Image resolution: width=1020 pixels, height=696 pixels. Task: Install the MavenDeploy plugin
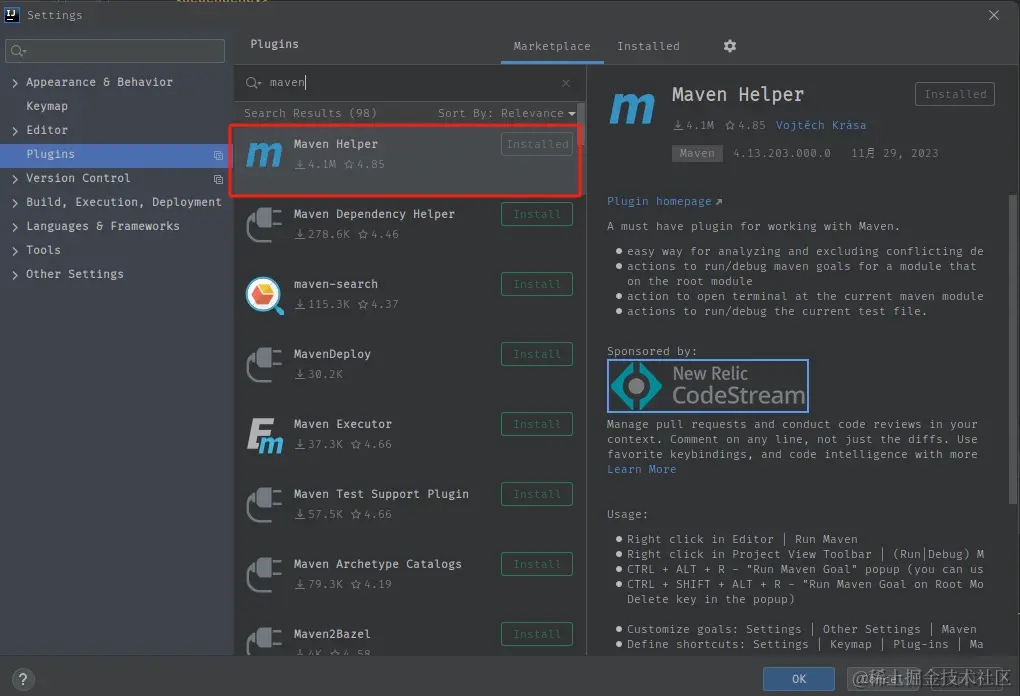click(537, 354)
